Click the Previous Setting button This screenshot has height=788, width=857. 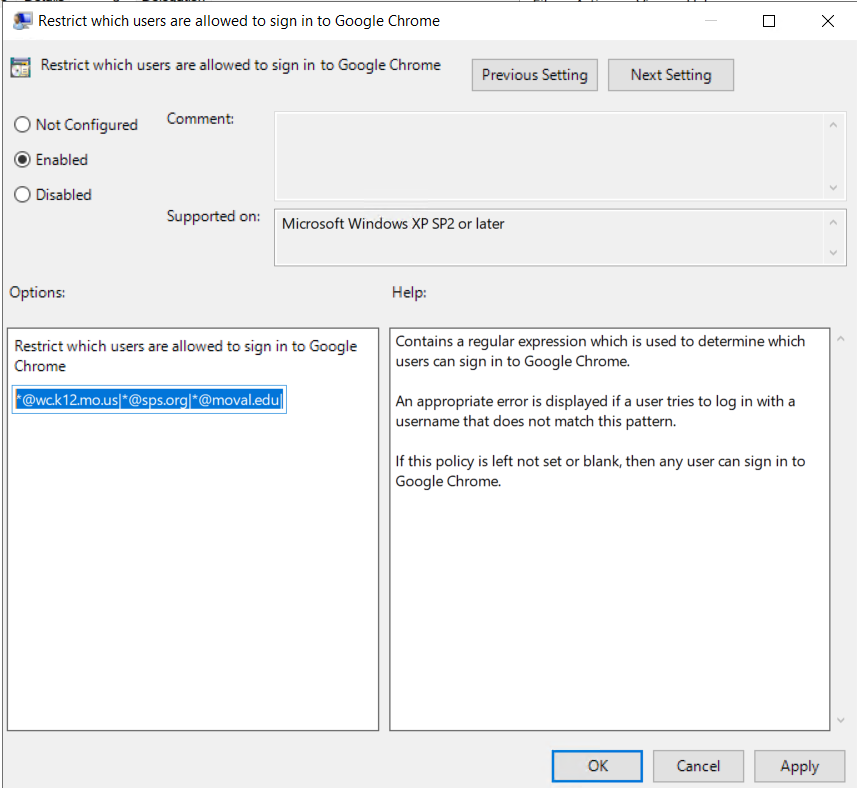pyautogui.click(x=534, y=74)
